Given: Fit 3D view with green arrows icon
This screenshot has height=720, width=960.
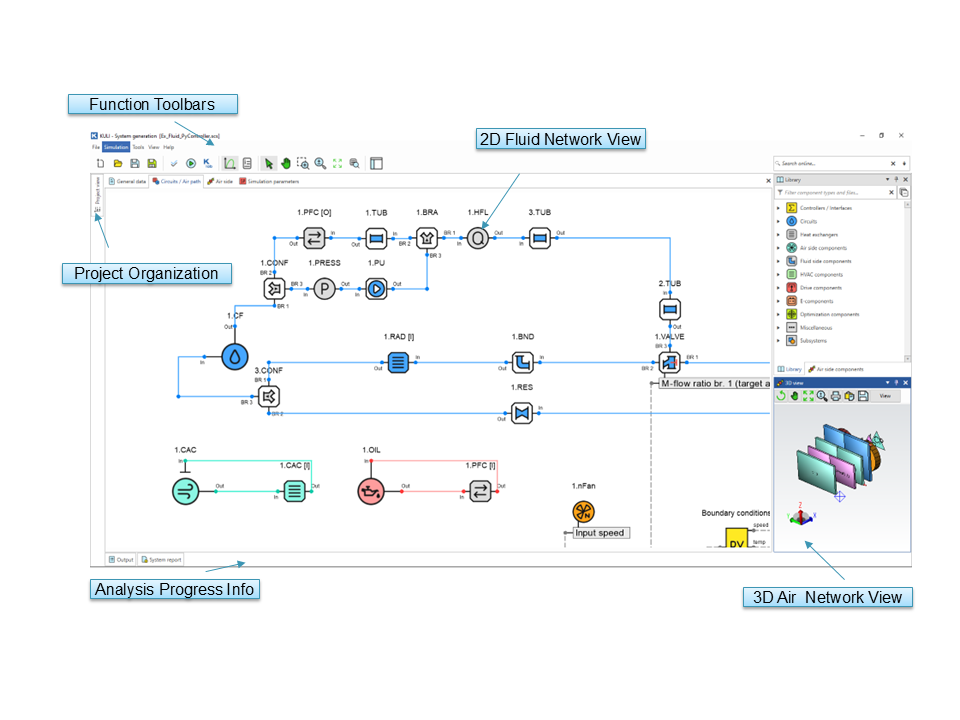Looking at the screenshot, I should pyautogui.click(x=808, y=396).
